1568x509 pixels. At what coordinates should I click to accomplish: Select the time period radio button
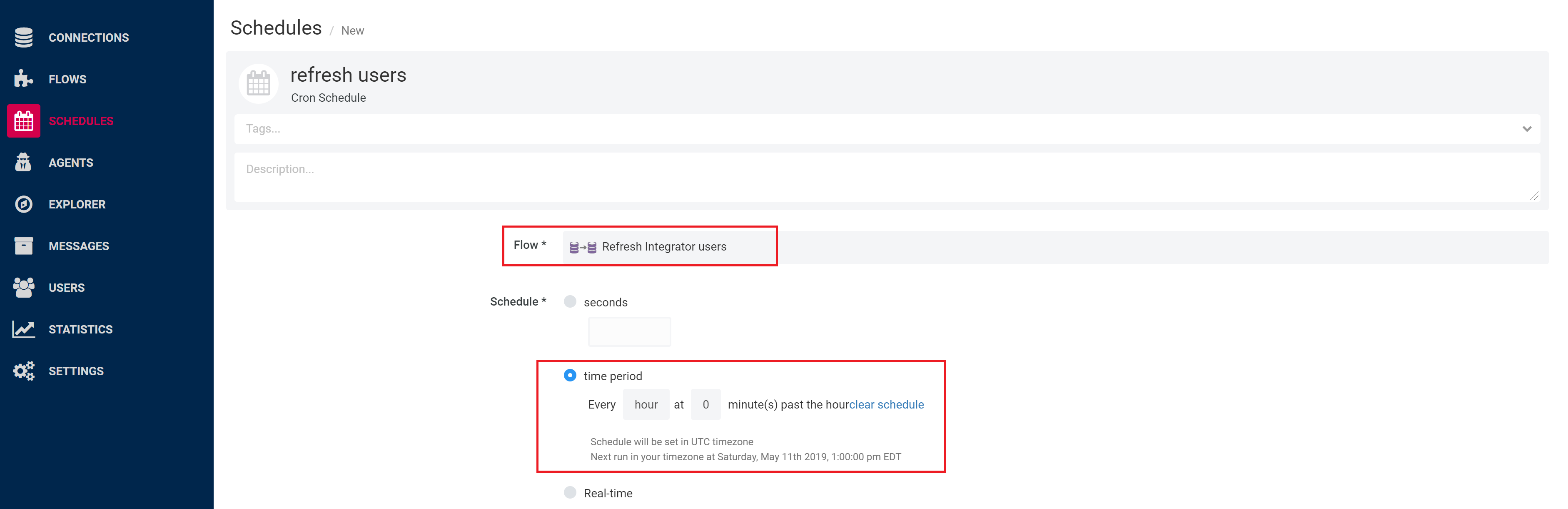point(570,376)
